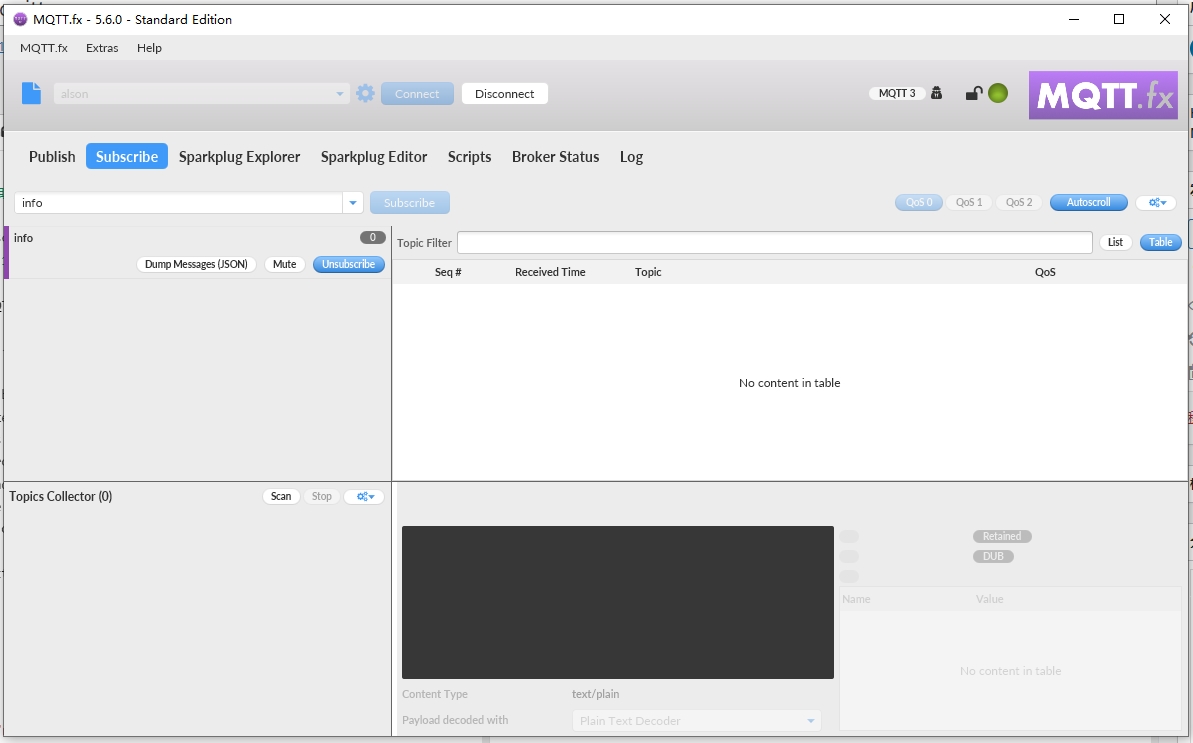Click the MQTT 3 version badge
Screen dimensions: 1193x743
(897, 93)
